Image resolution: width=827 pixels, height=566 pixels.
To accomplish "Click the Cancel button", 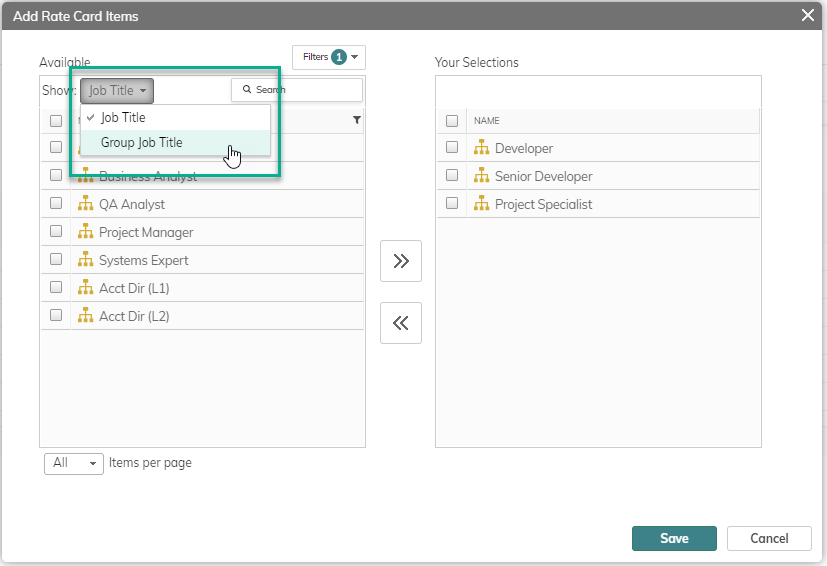I will (x=769, y=538).
